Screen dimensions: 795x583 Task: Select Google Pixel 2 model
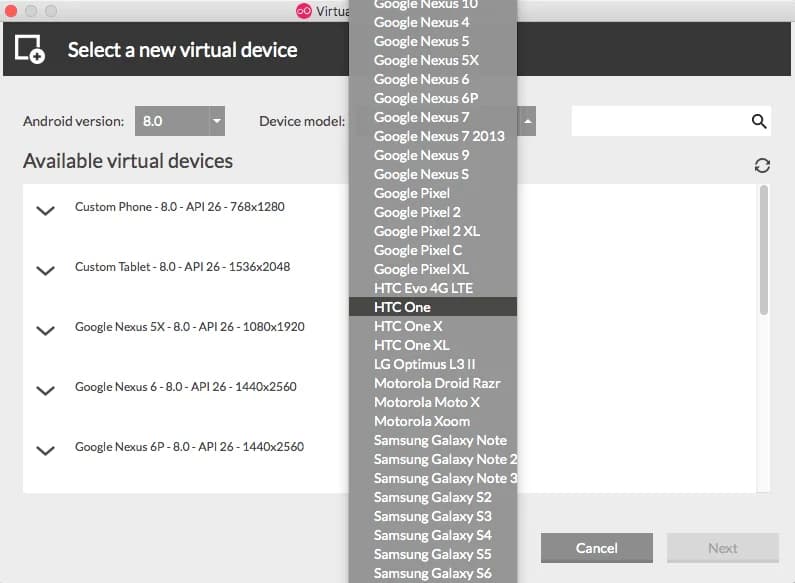click(x=433, y=212)
